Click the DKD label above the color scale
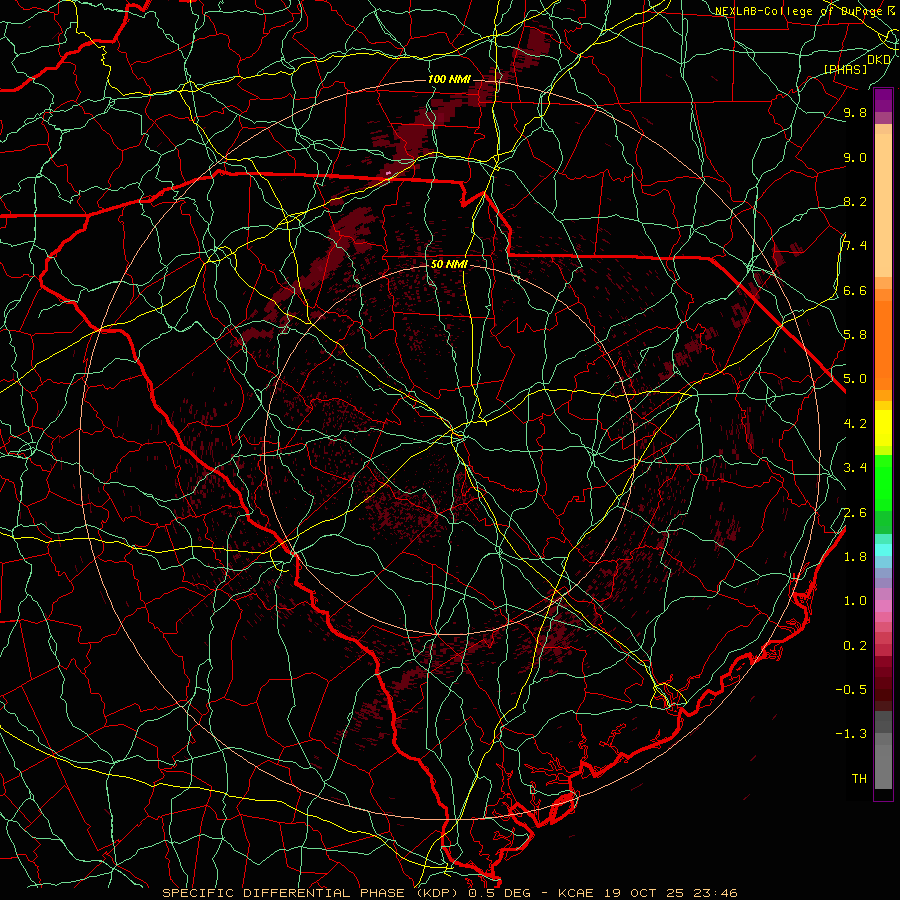Viewport: 900px width, 900px height. tap(879, 59)
